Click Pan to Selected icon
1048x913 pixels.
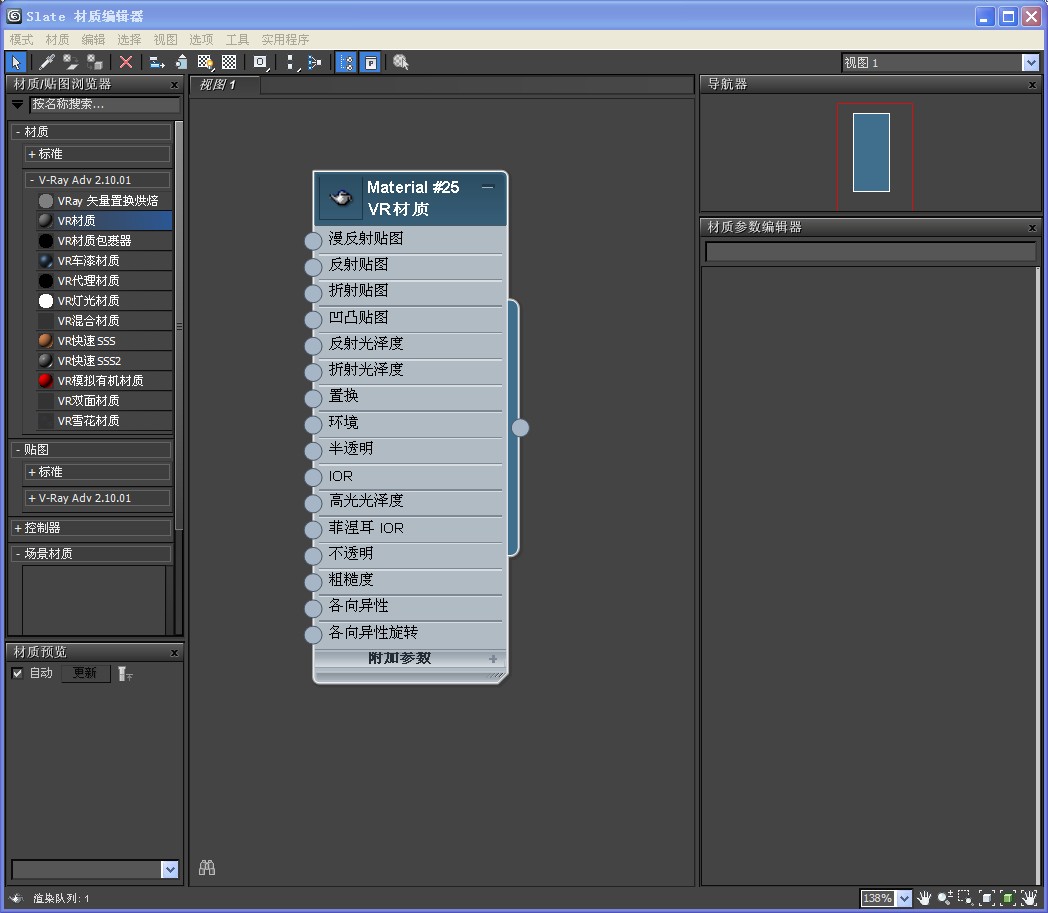click(1029, 898)
